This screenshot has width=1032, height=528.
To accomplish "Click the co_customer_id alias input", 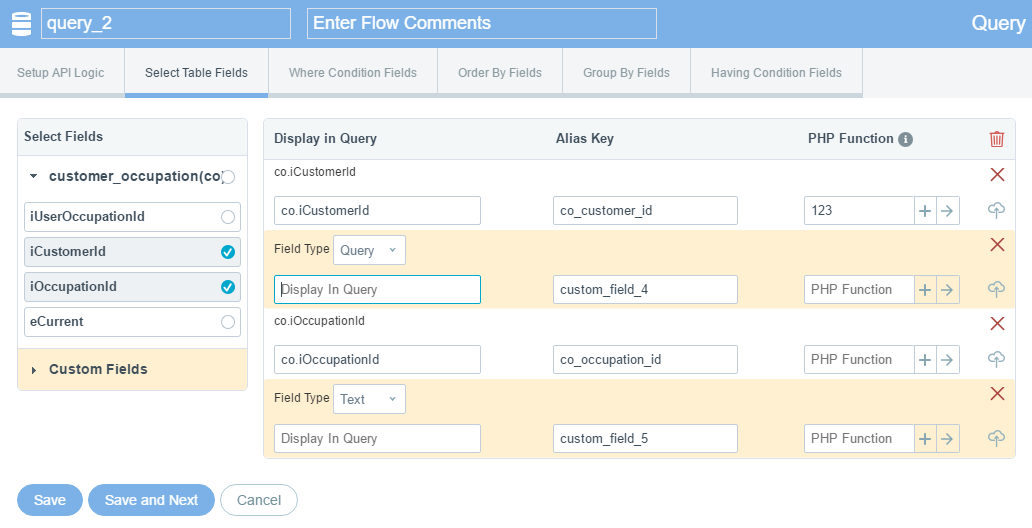I will point(645,211).
